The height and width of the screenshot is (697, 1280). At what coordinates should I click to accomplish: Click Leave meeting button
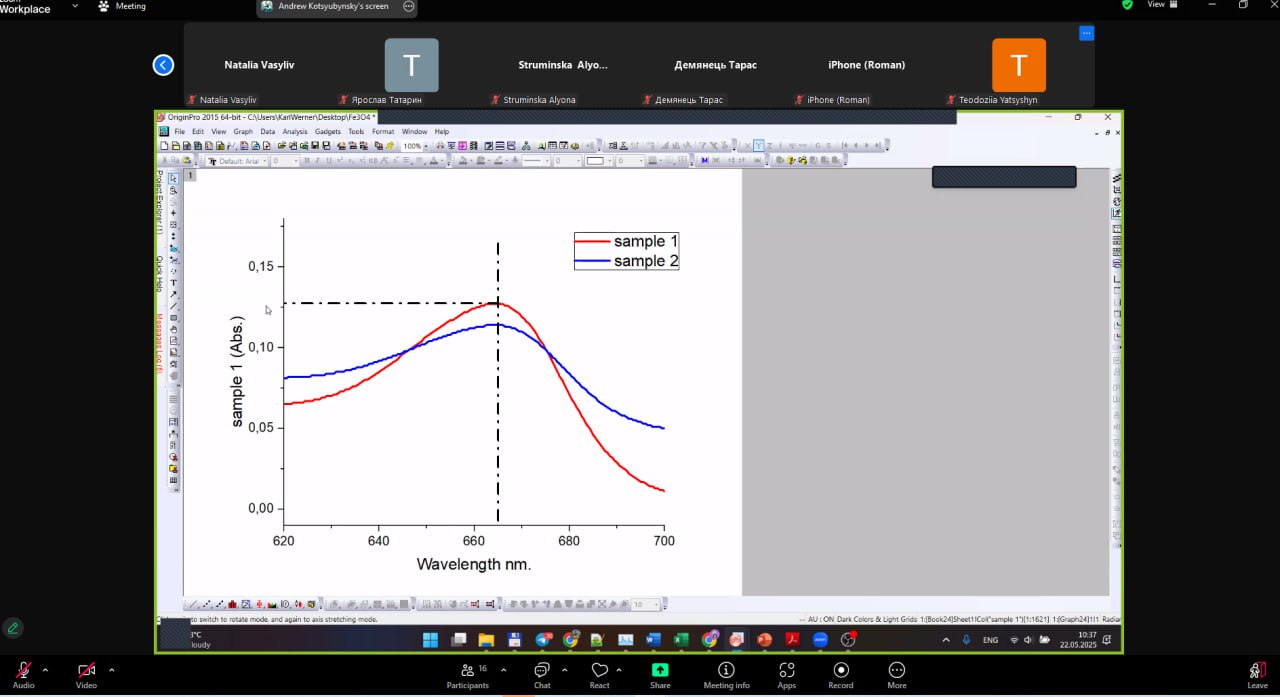1257,675
